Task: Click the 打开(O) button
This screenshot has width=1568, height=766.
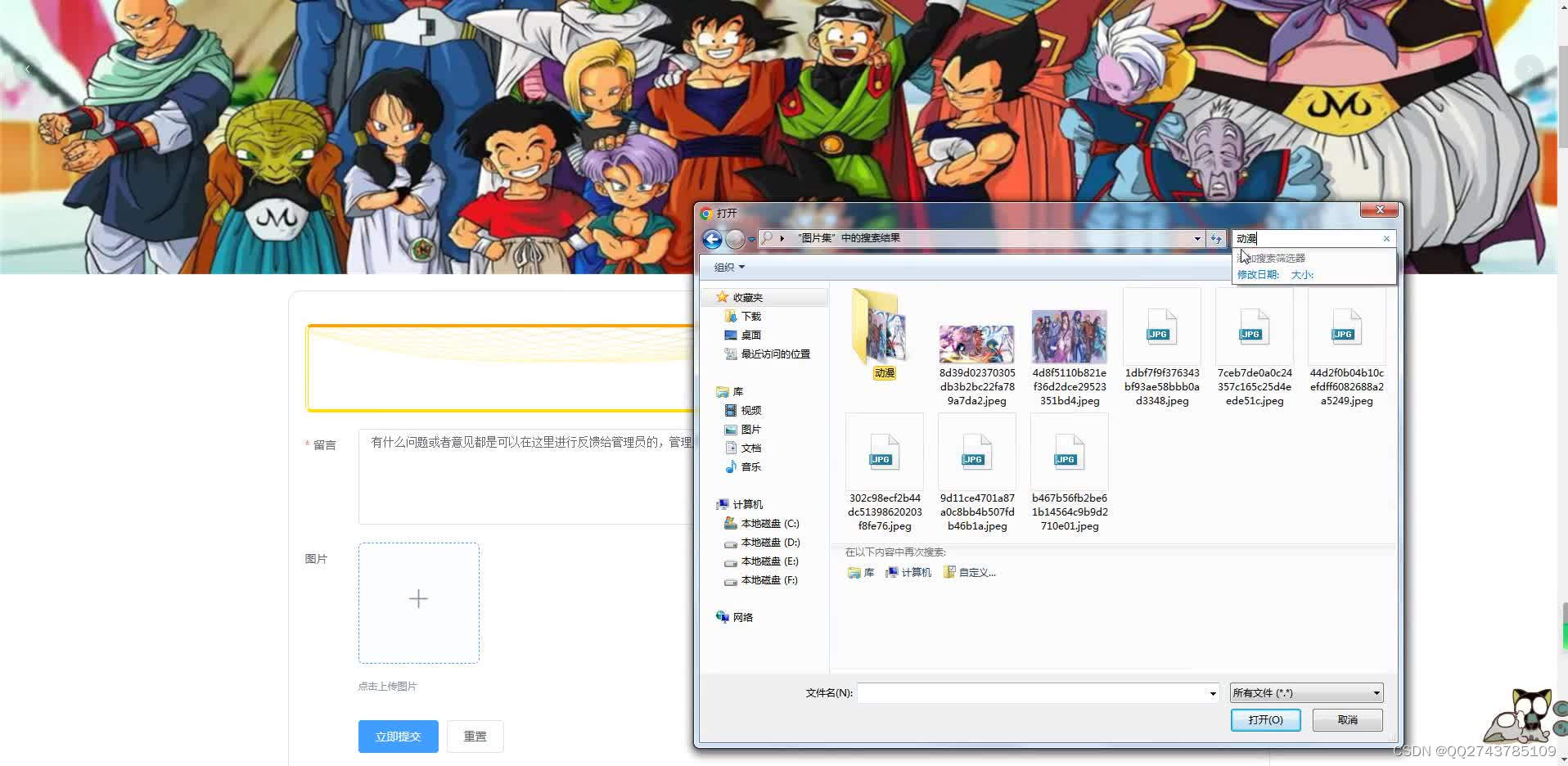Action: tap(1265, 720)
